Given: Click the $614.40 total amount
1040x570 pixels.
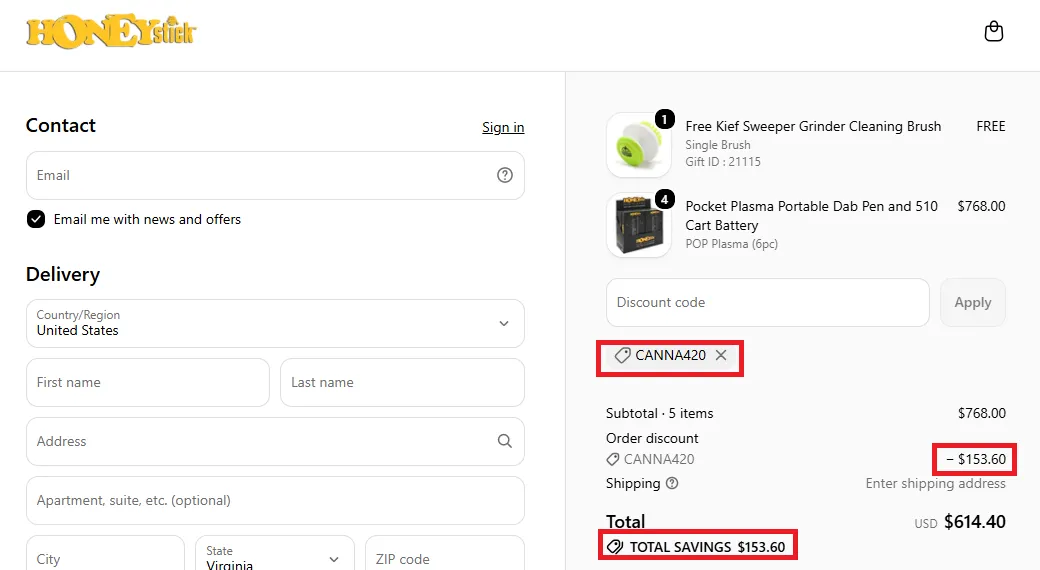Looking at the screenshot, I should (975, 522).
